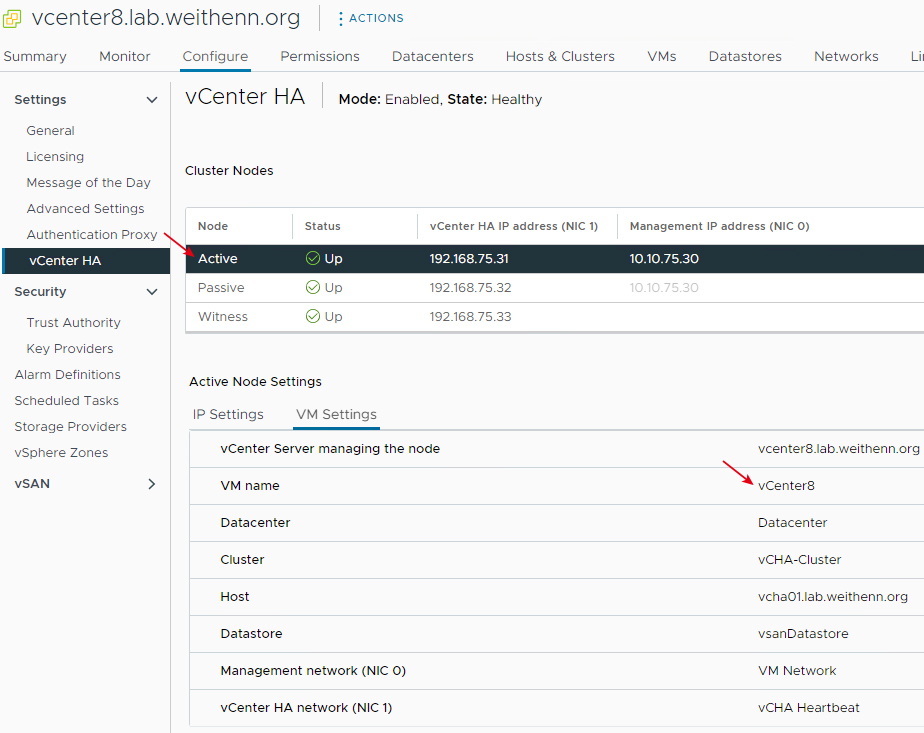Select the Configure tab
Viewport: 924px width, 733px height.
pyautogui.click(x=215, y=57)
